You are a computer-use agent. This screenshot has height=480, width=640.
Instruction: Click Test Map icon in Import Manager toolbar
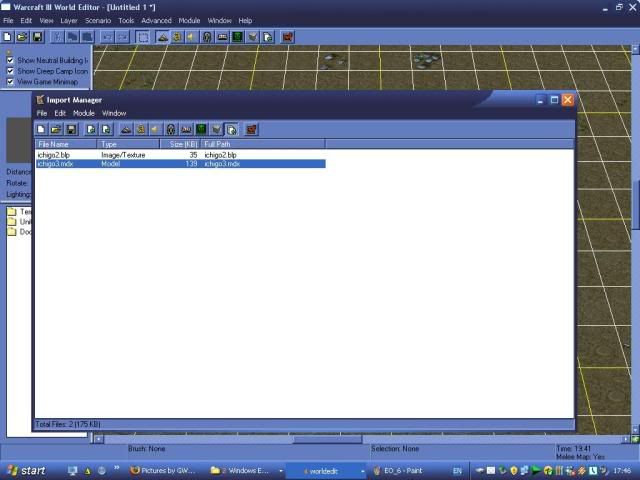tap(251, 130)
